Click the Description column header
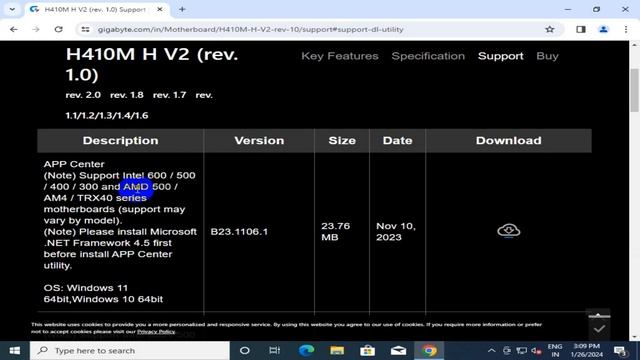The width and height of the screenshot is (640, 360). point(120,140)
